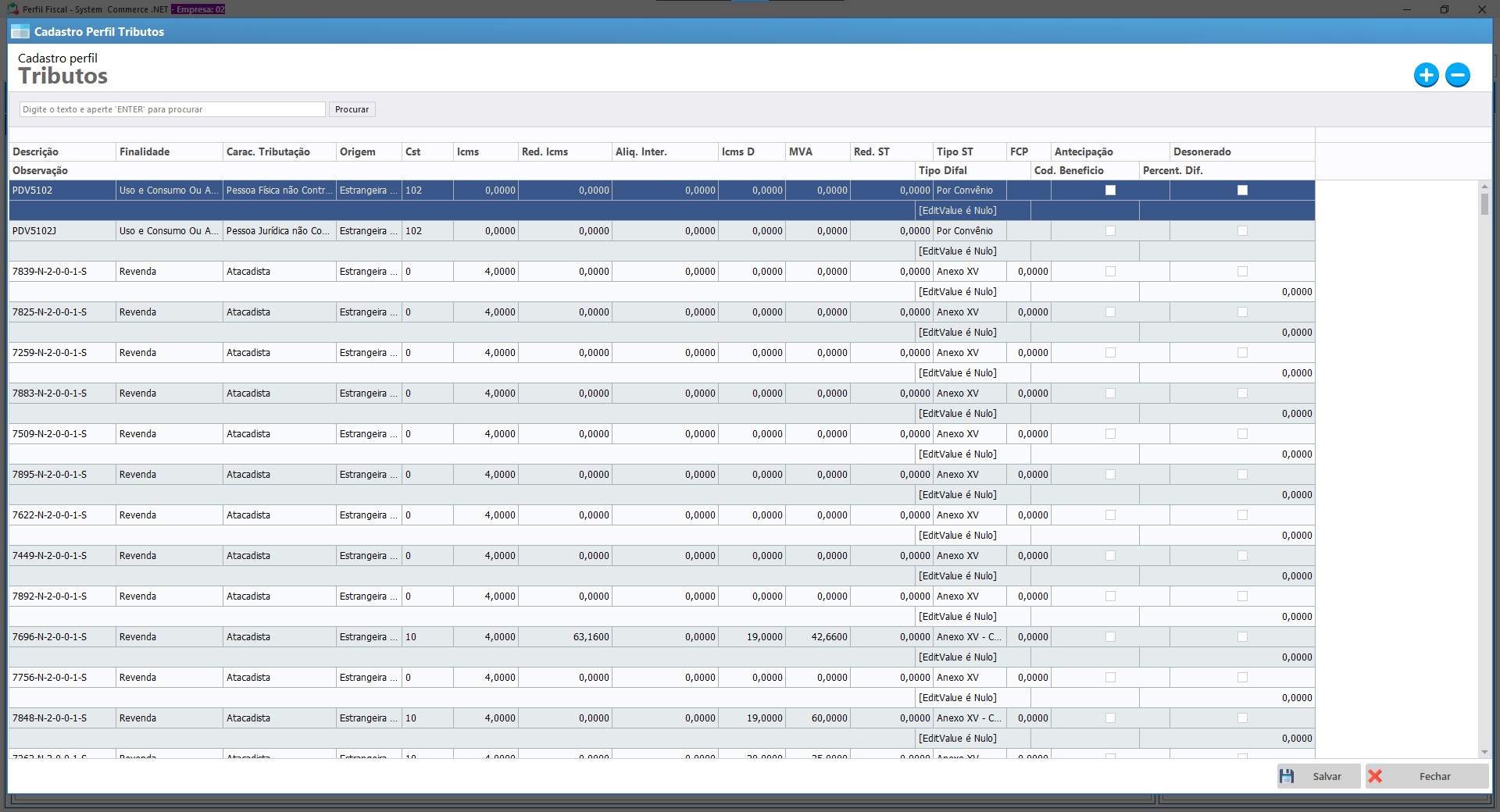Toggle Desonerado checkbox in PDV5102 row
The width and height of the screenshot is (1500, 812).
pos(1242,191)
